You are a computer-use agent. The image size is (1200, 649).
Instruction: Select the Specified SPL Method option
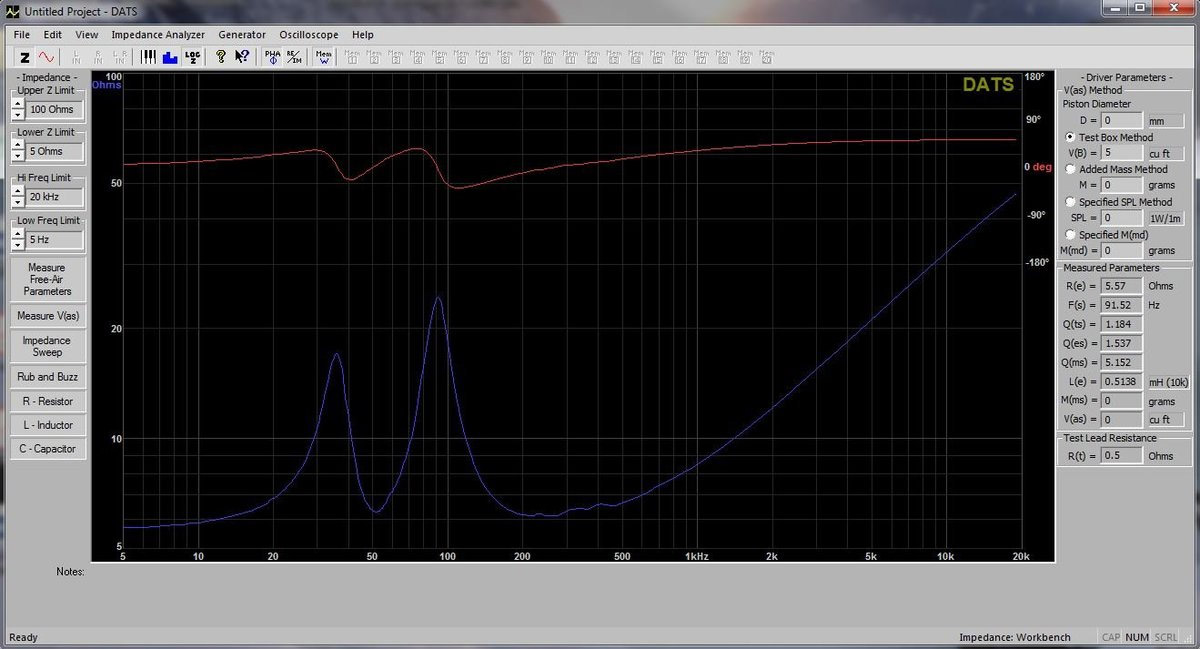[1071, 202]
